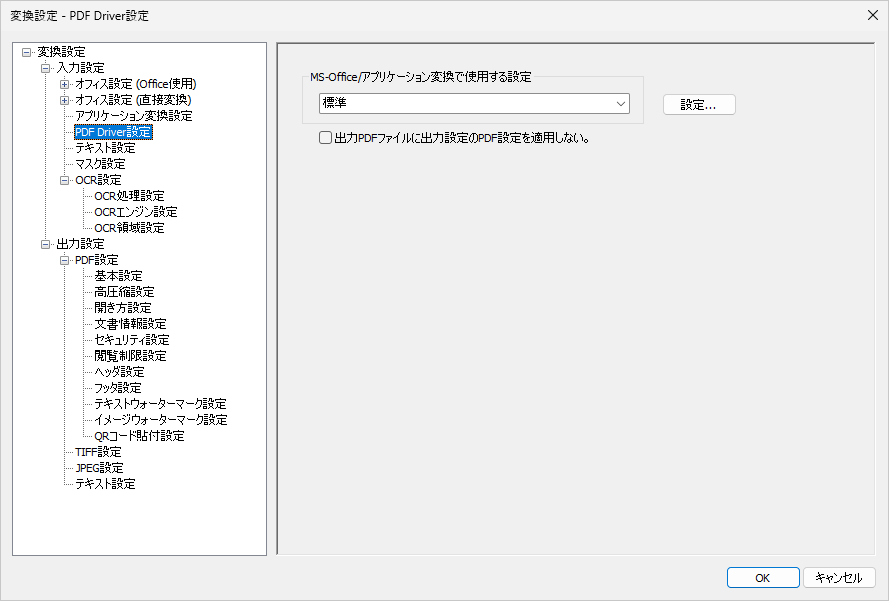
Task: Collapse the 出力設定 tree branch
Action: [44, 243]
